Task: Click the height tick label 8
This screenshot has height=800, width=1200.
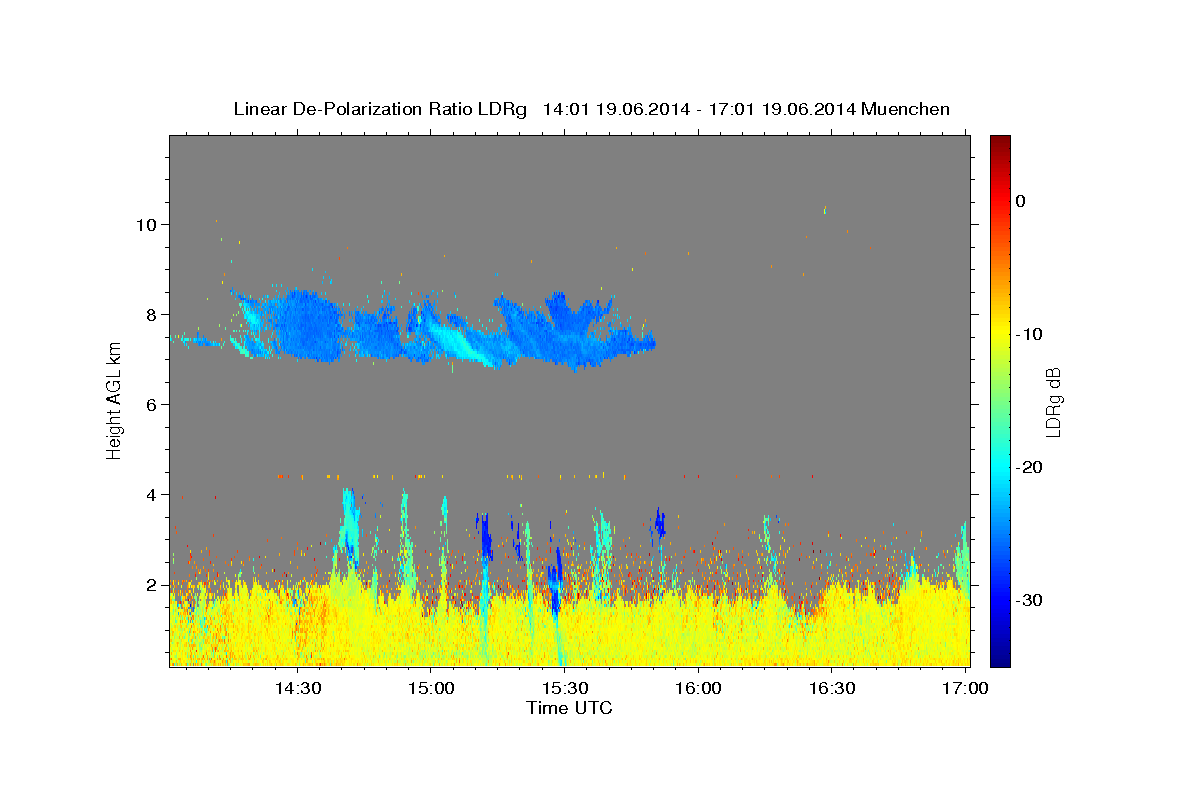Action: pyautogui.click(x=154, y=314)
